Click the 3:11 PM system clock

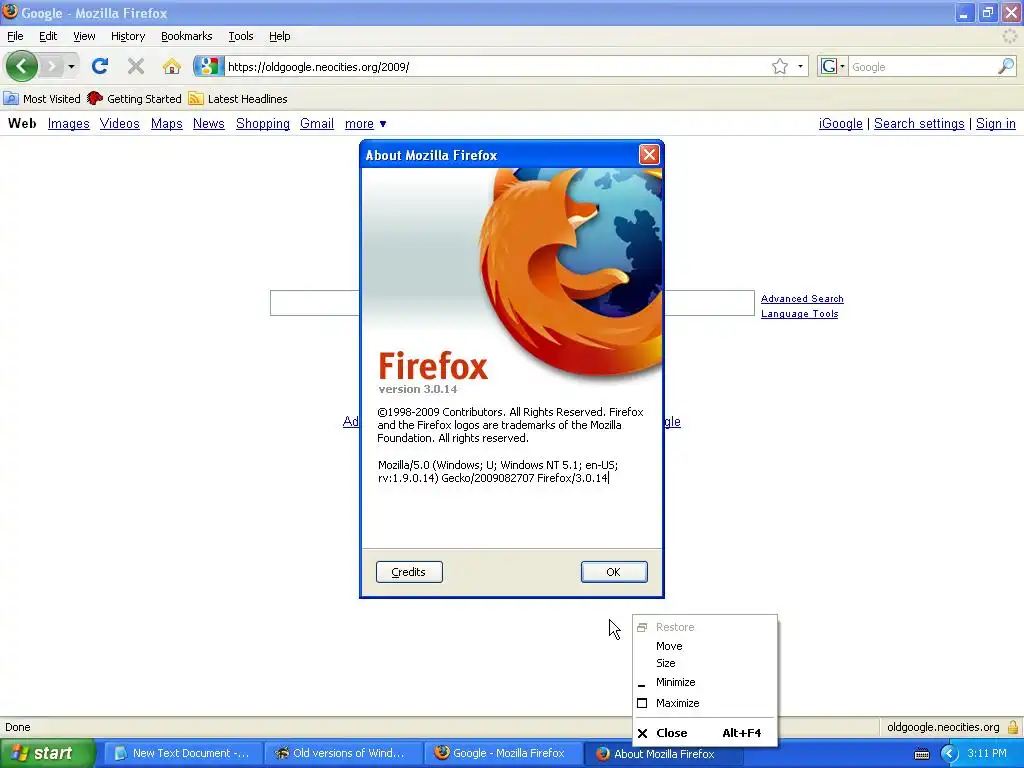coord(987,754)
